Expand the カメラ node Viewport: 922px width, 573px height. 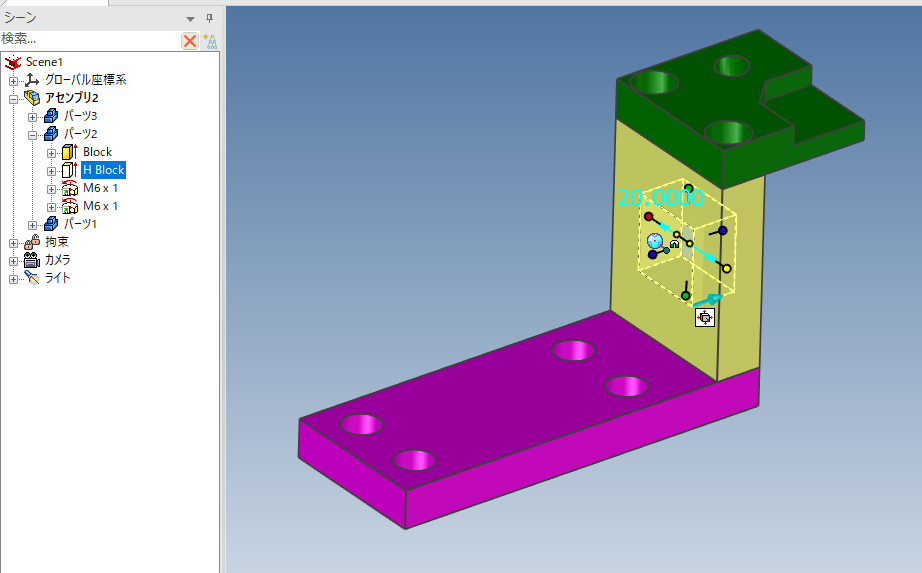click(x=14, y=260)
